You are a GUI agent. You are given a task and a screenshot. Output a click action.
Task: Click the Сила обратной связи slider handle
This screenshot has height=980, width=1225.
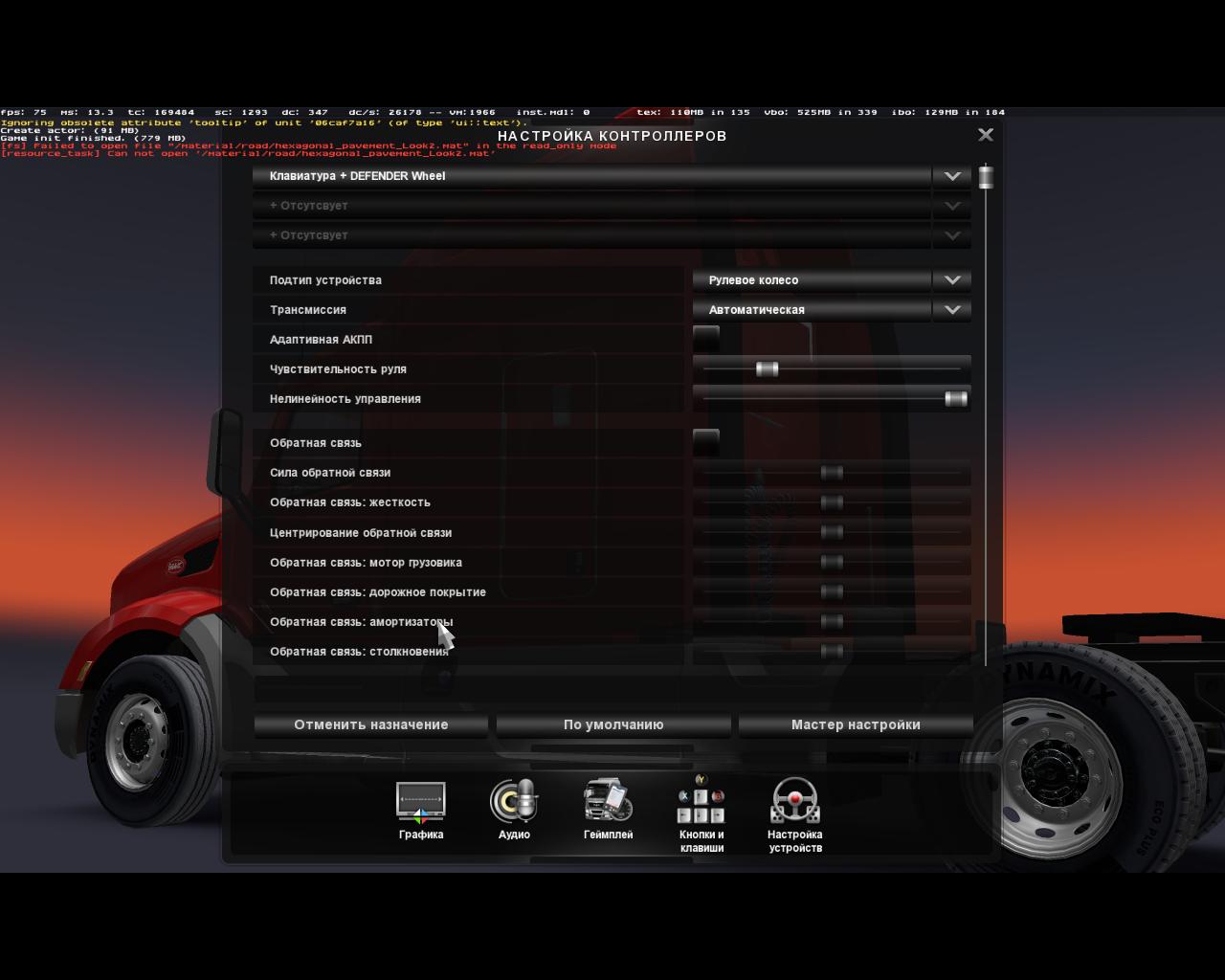[x=832, y=473]
